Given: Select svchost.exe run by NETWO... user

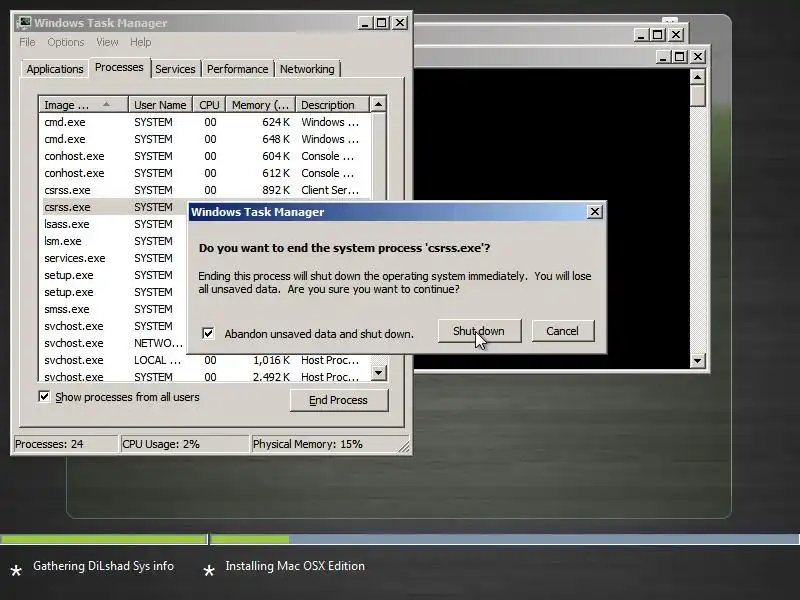Looking at the screenshot, I should pyautogui.click(x=113, y=343).
